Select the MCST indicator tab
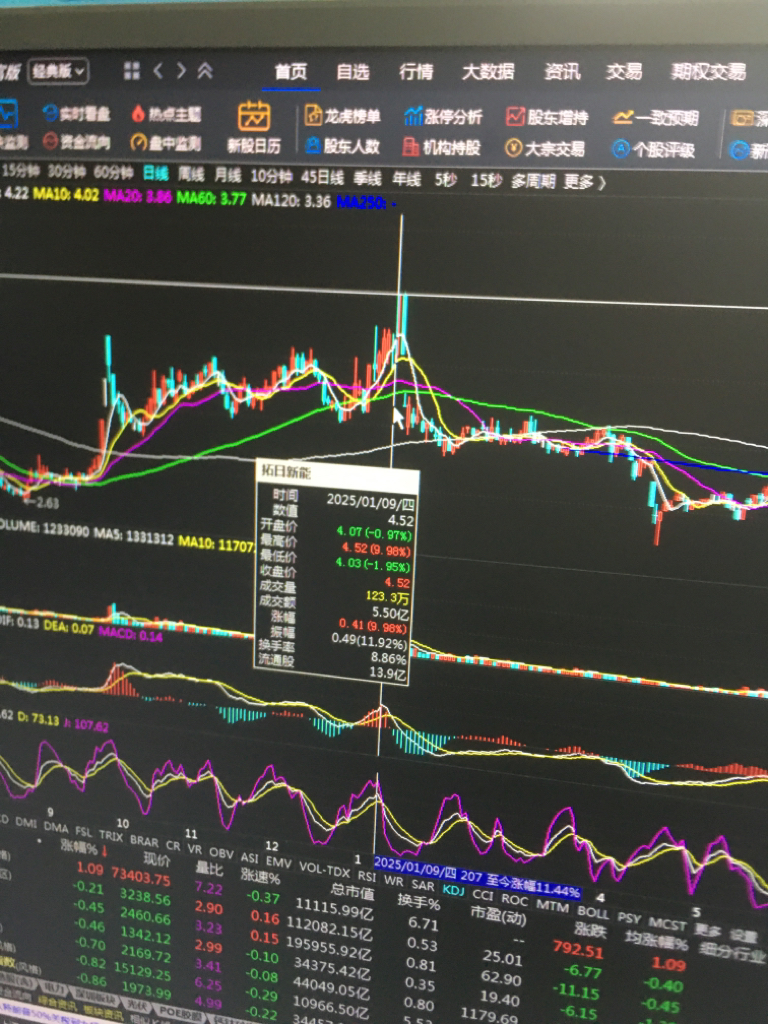This screenshot has height=1024, width=768. (x=667, y=923)
